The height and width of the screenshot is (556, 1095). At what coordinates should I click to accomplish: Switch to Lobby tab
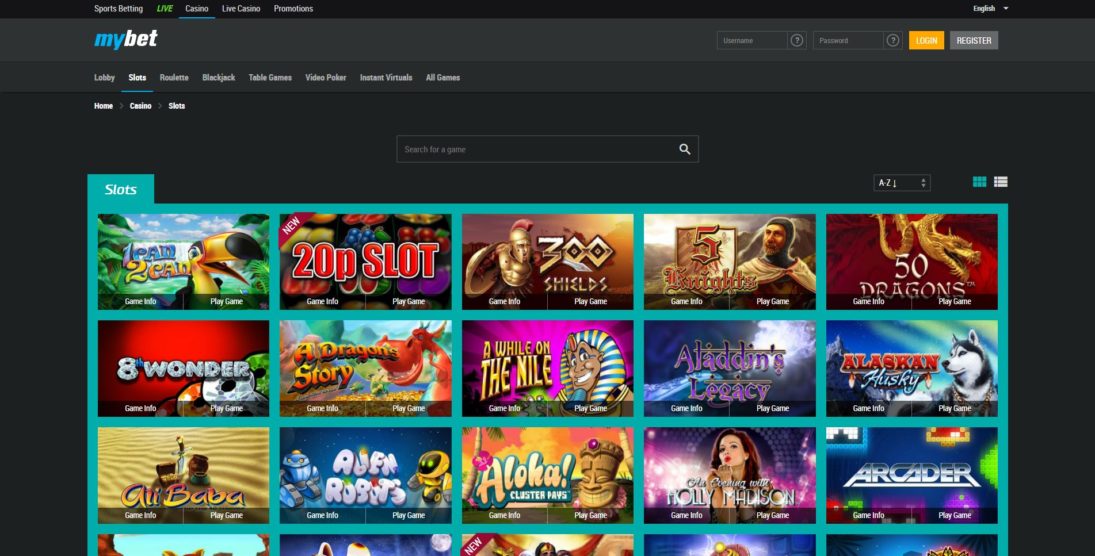click(104, 78)
